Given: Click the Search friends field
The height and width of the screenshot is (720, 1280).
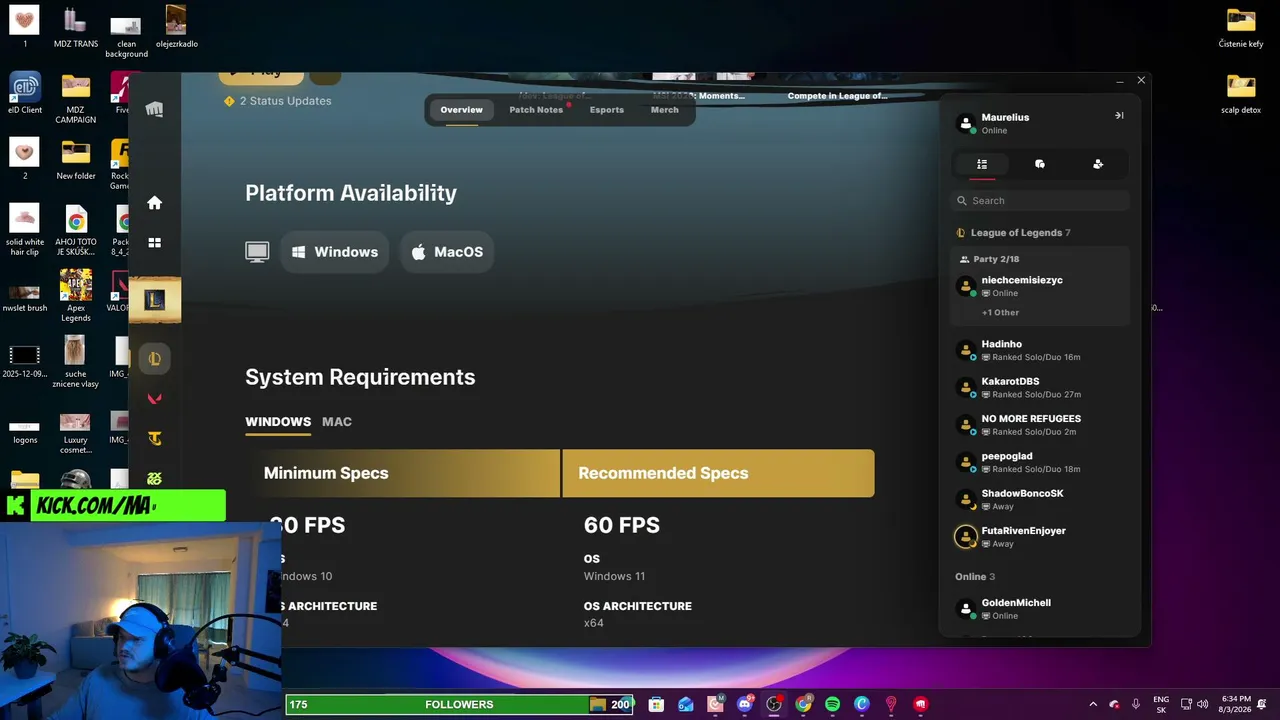Looking at the screenshot, I should (x=1040, y=201).
